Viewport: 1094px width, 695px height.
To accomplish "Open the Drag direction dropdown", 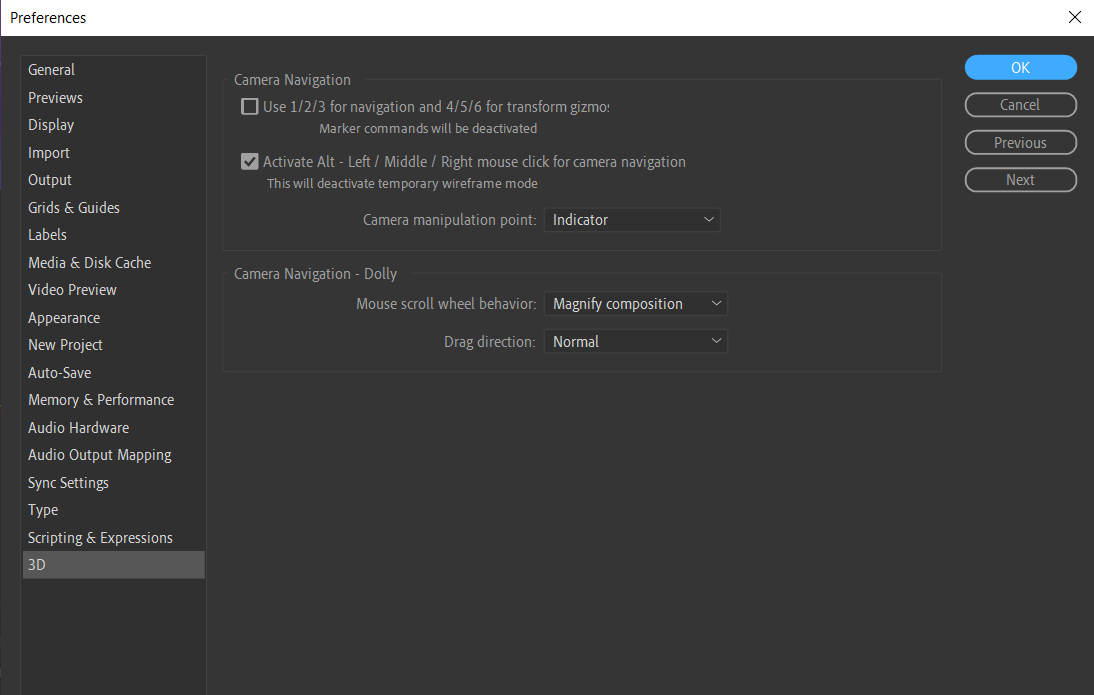I will [635, 340].
